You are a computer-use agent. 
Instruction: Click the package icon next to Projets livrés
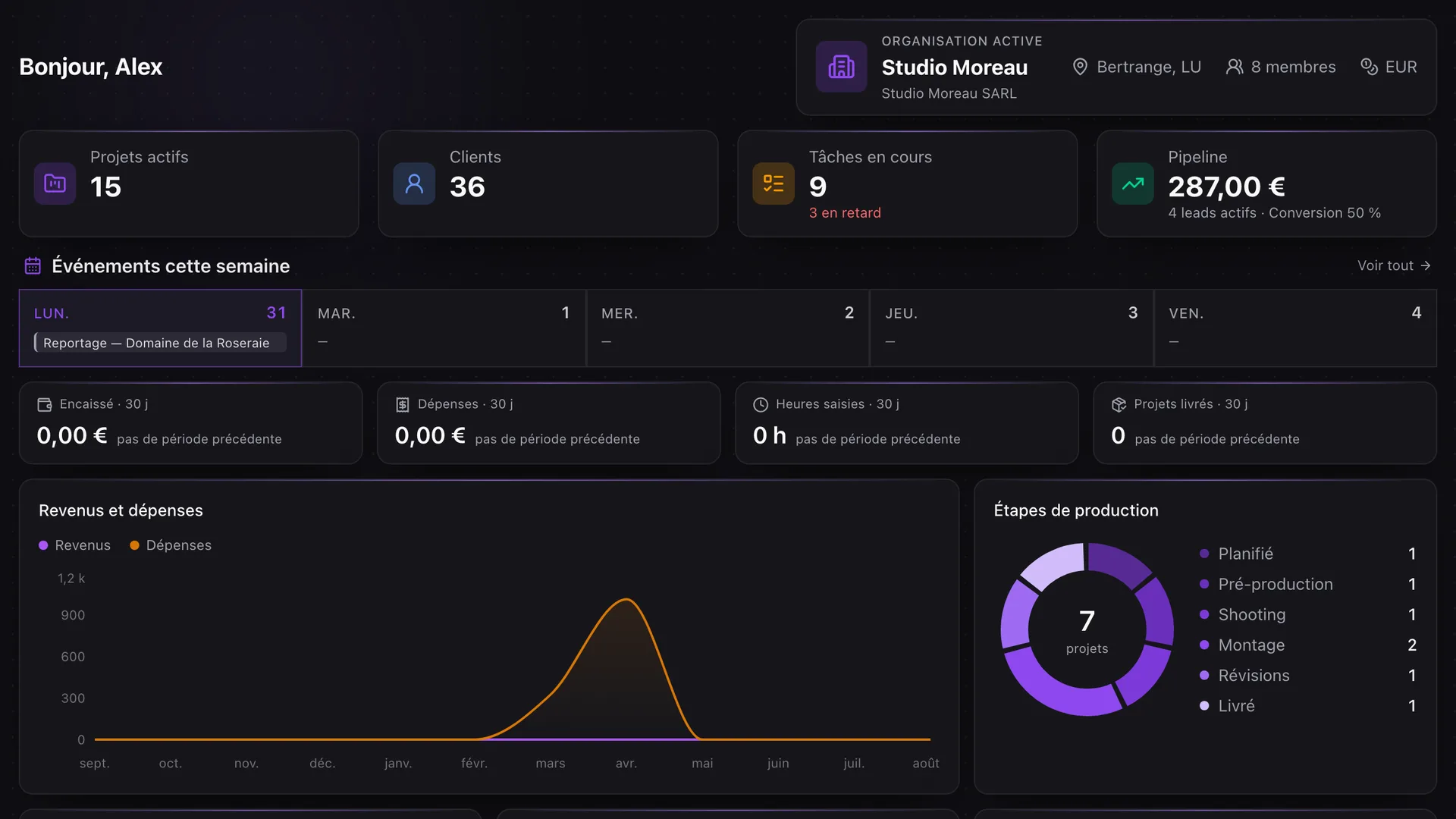pyautogui.click(x=1119, y=405)
